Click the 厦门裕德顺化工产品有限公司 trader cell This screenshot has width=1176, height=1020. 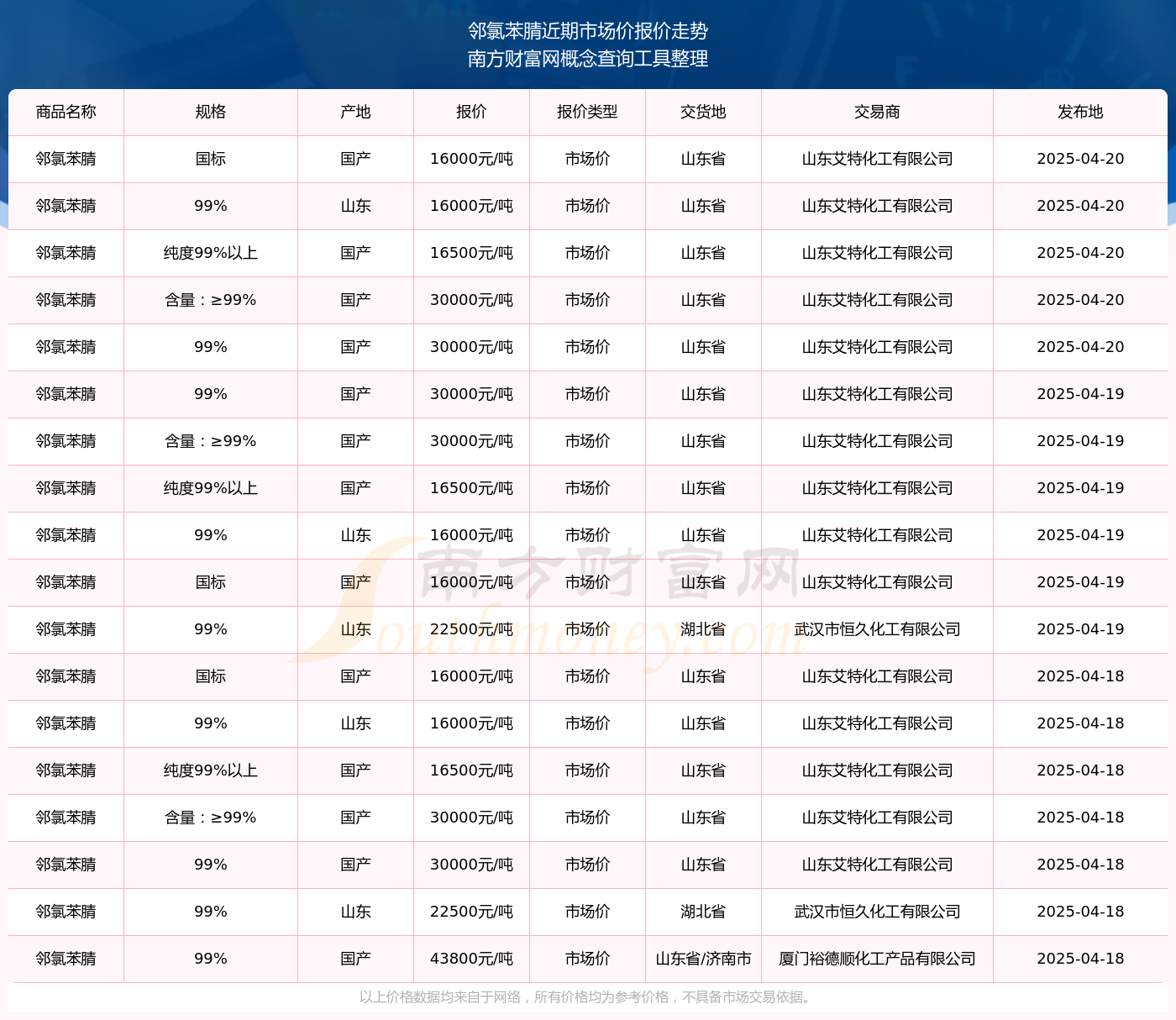878,959
